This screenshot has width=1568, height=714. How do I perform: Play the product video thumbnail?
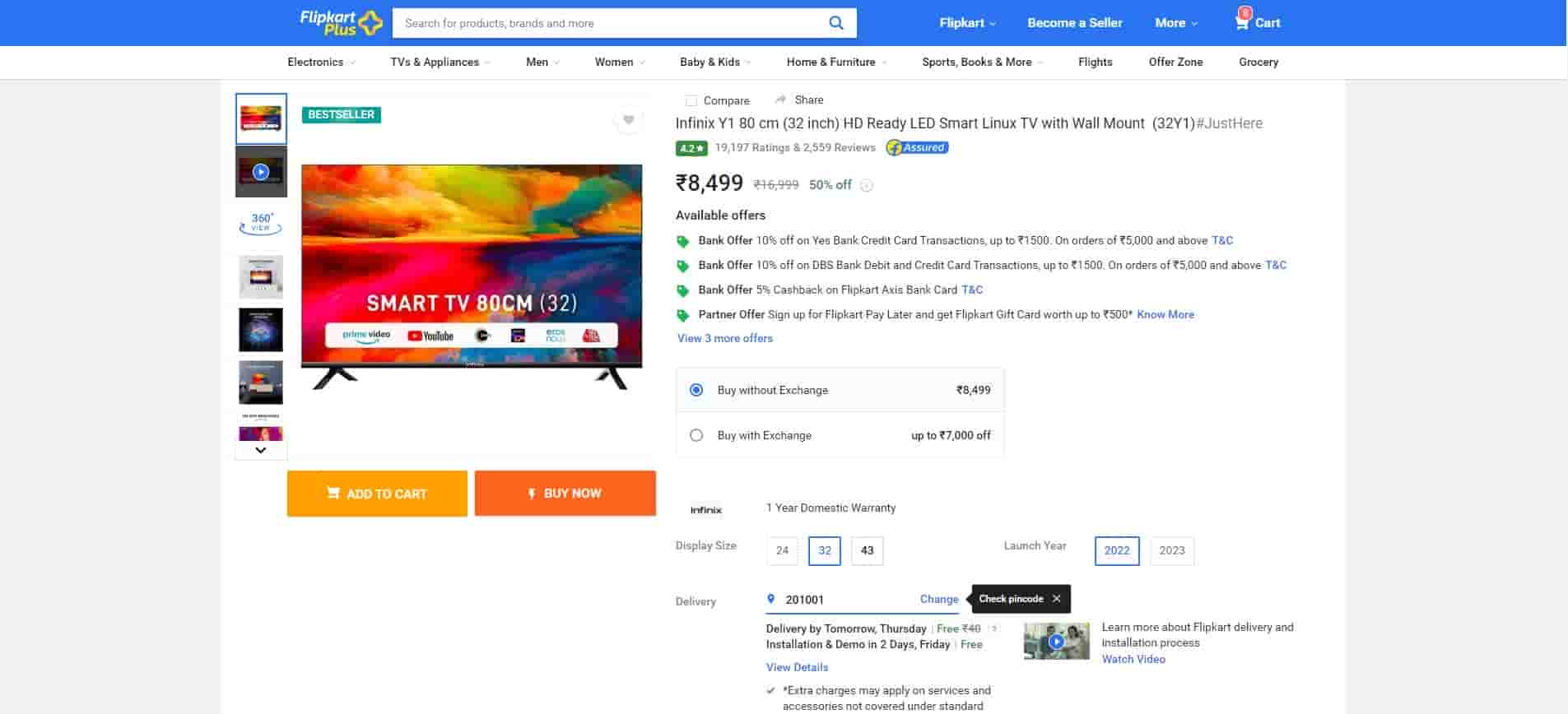point(261,172)
